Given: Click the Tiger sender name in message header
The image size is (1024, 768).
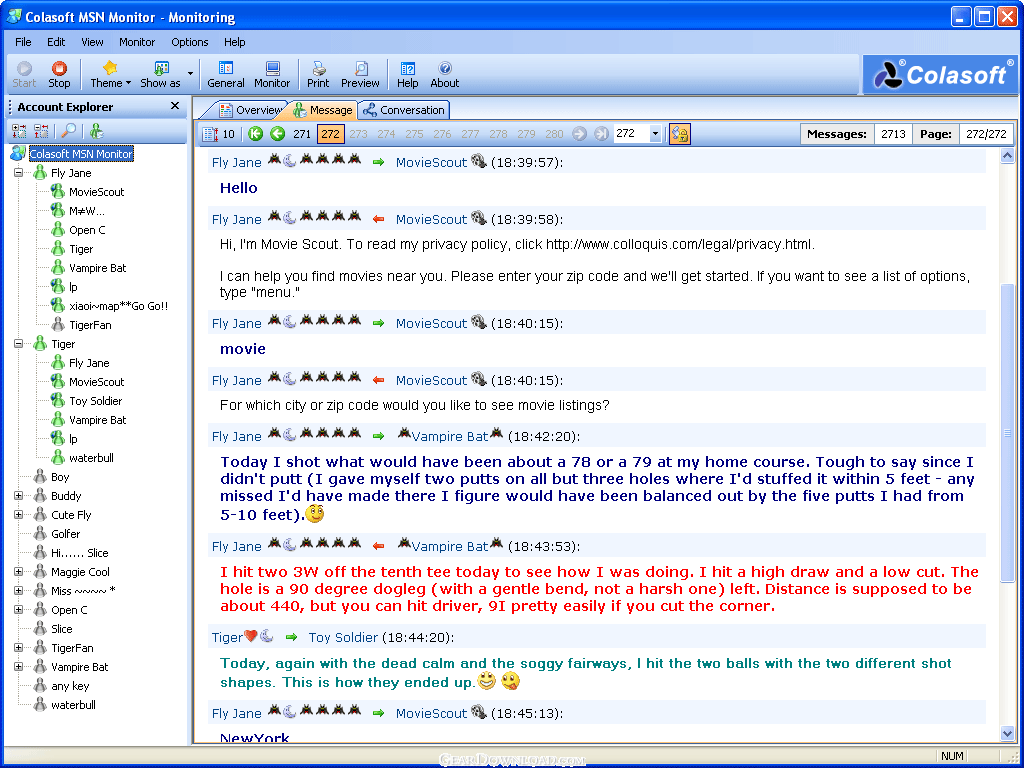Looking at the screenshot, I should pyautogui.click(x=227, y=637).
